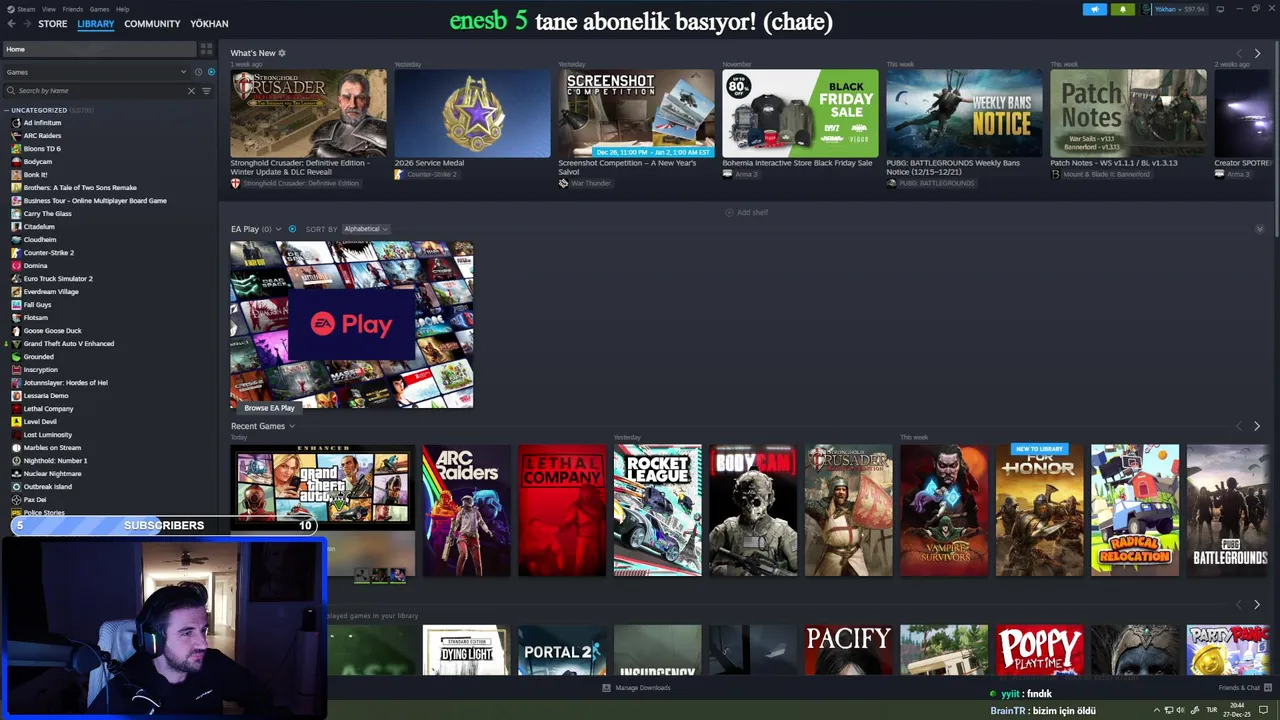Select ARC Raiders in the sidebar list
The height and width of the screenshot is (720, 1280).
coord(42,136)
